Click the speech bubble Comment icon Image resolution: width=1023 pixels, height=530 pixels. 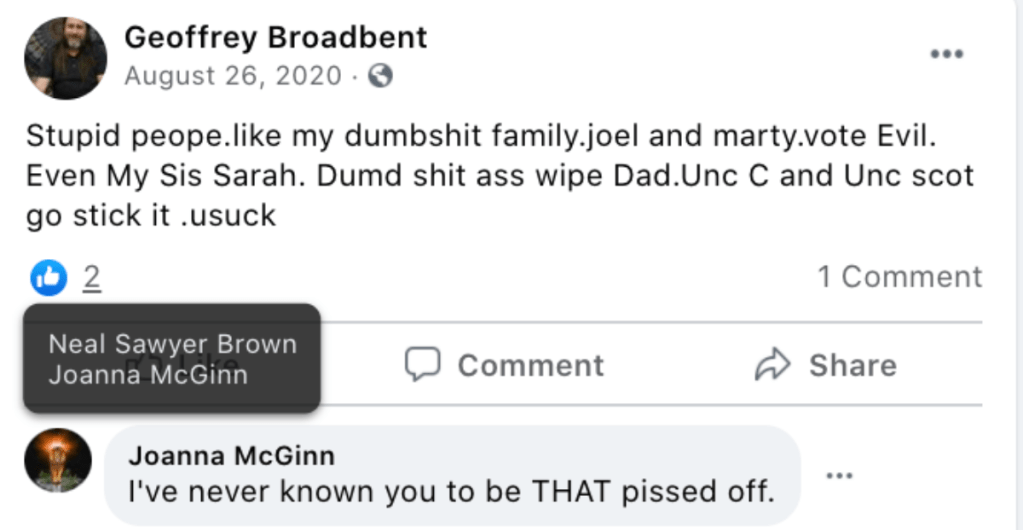coord(422,365)
